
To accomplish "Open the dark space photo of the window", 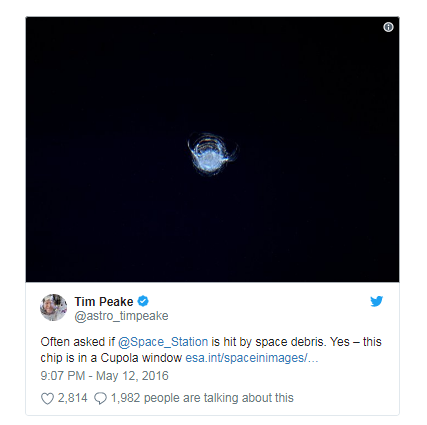I will (212, 149).
